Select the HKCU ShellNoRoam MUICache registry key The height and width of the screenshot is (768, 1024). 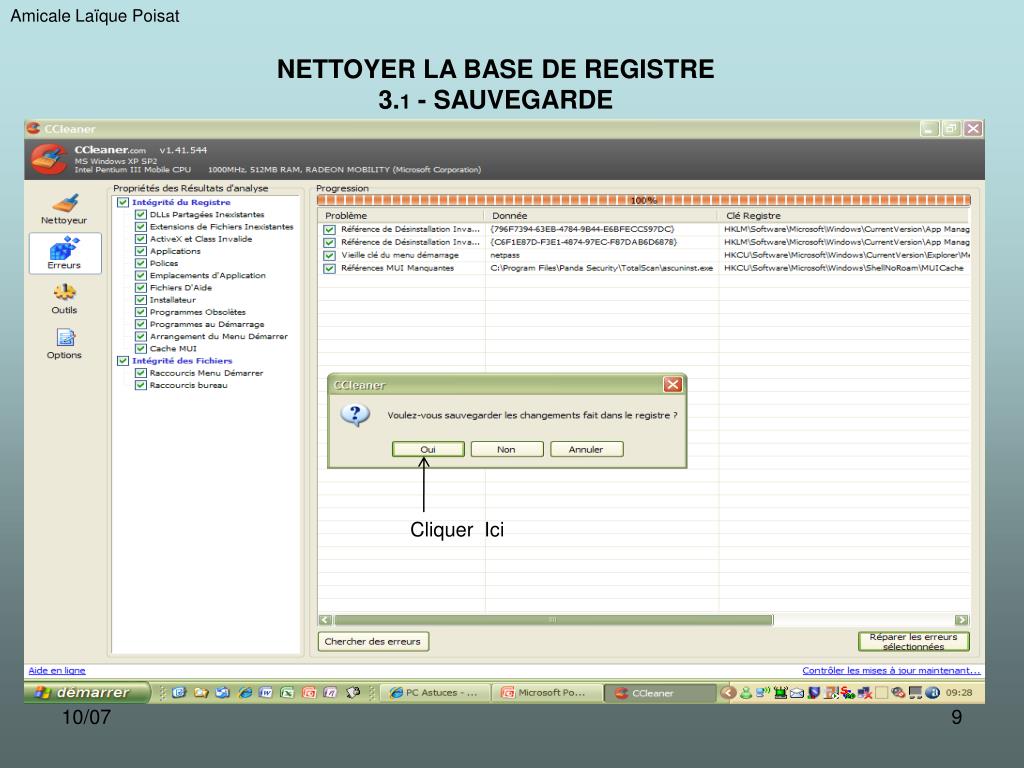(844, 268)
